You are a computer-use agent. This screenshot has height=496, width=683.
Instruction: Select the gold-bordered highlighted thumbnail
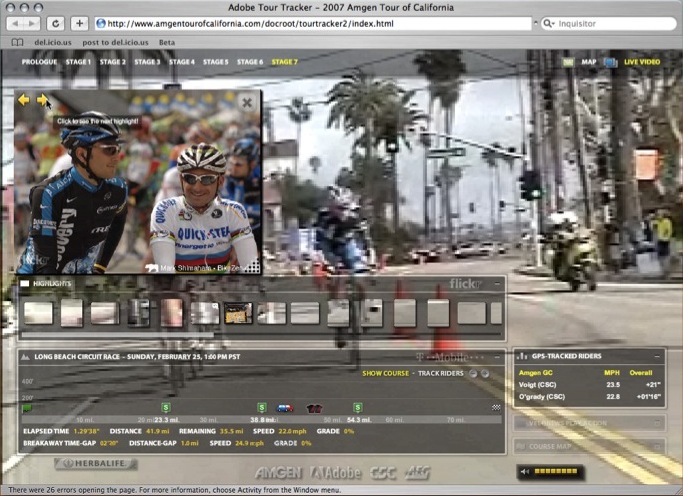point(238,313)
